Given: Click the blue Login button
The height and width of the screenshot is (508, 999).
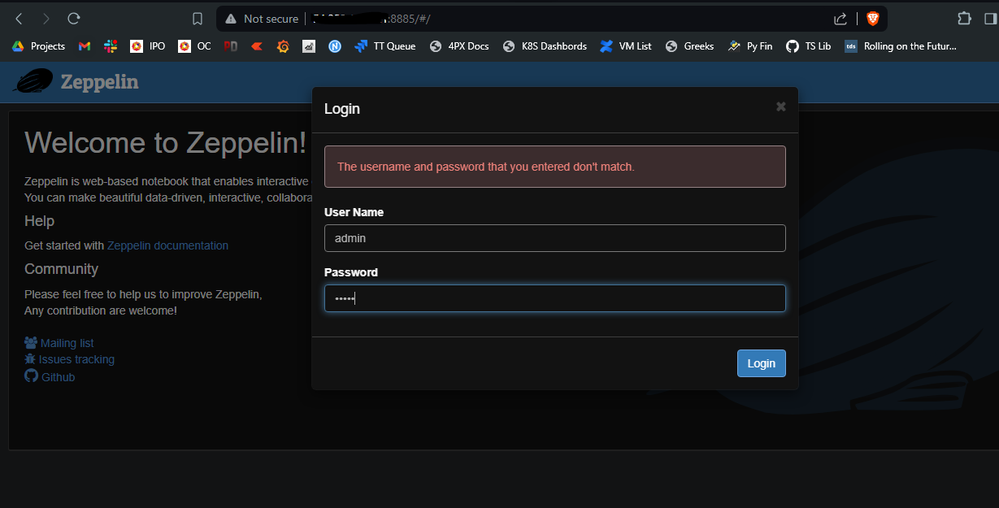Looking at the screenshot, I should click(761, 363).
